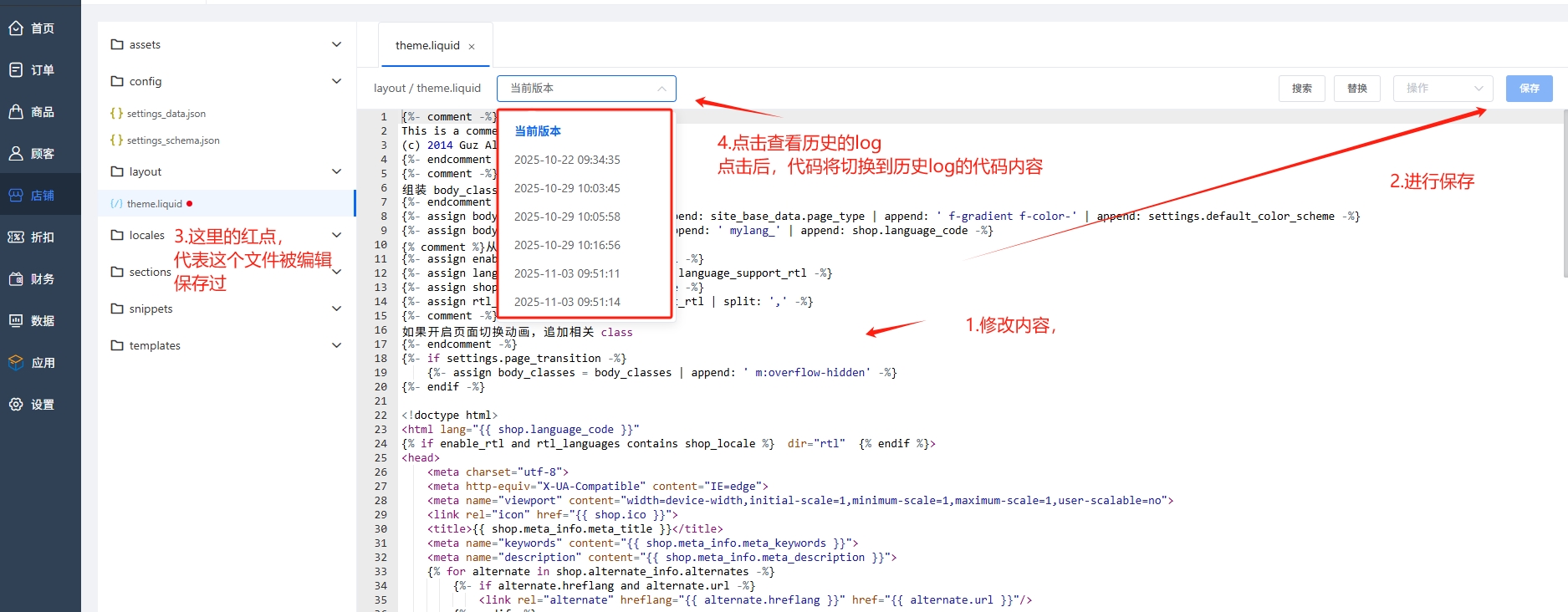The width and height of the screenshot is (1568, 612).
Task: Select version 2025-10-29 10:05:58
Action: tap(567, 217)
